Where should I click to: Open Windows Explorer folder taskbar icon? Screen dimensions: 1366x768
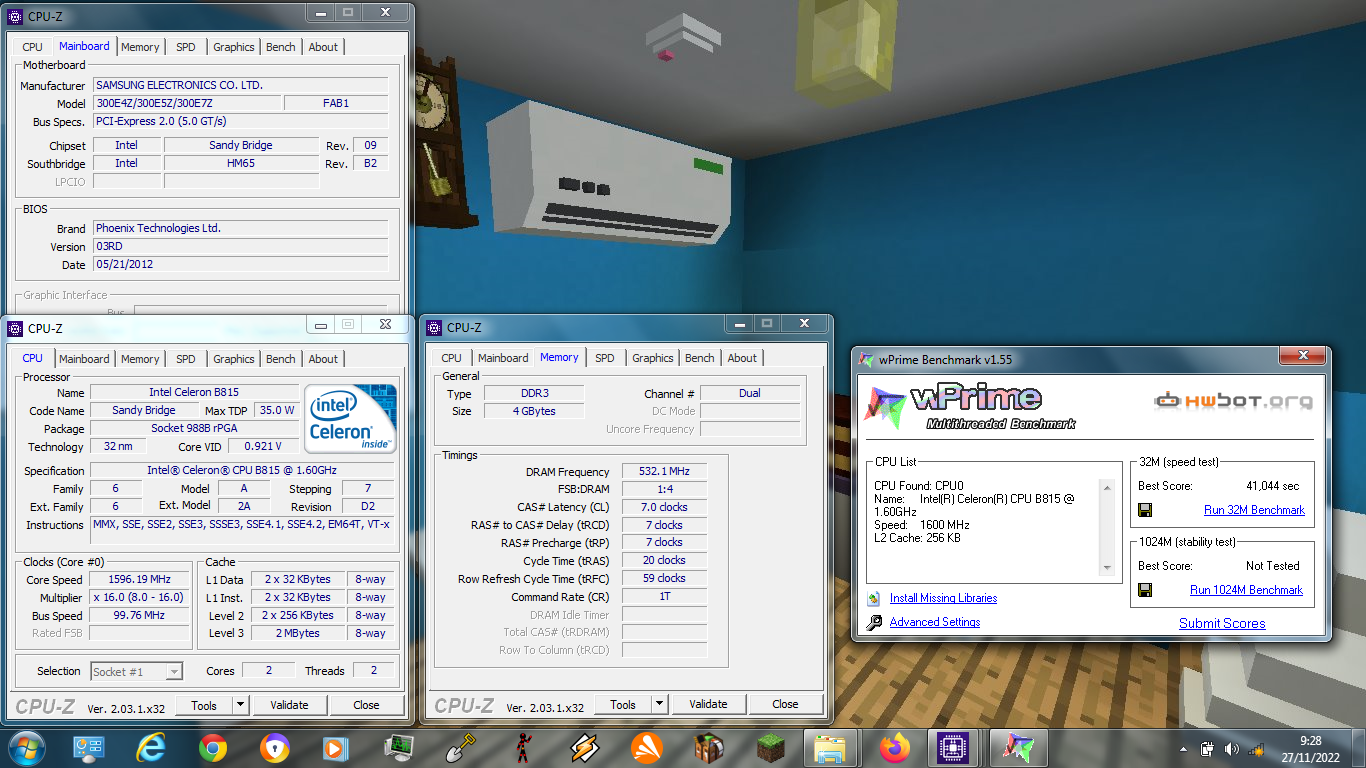pyautogui.click(x=832, y=748)
